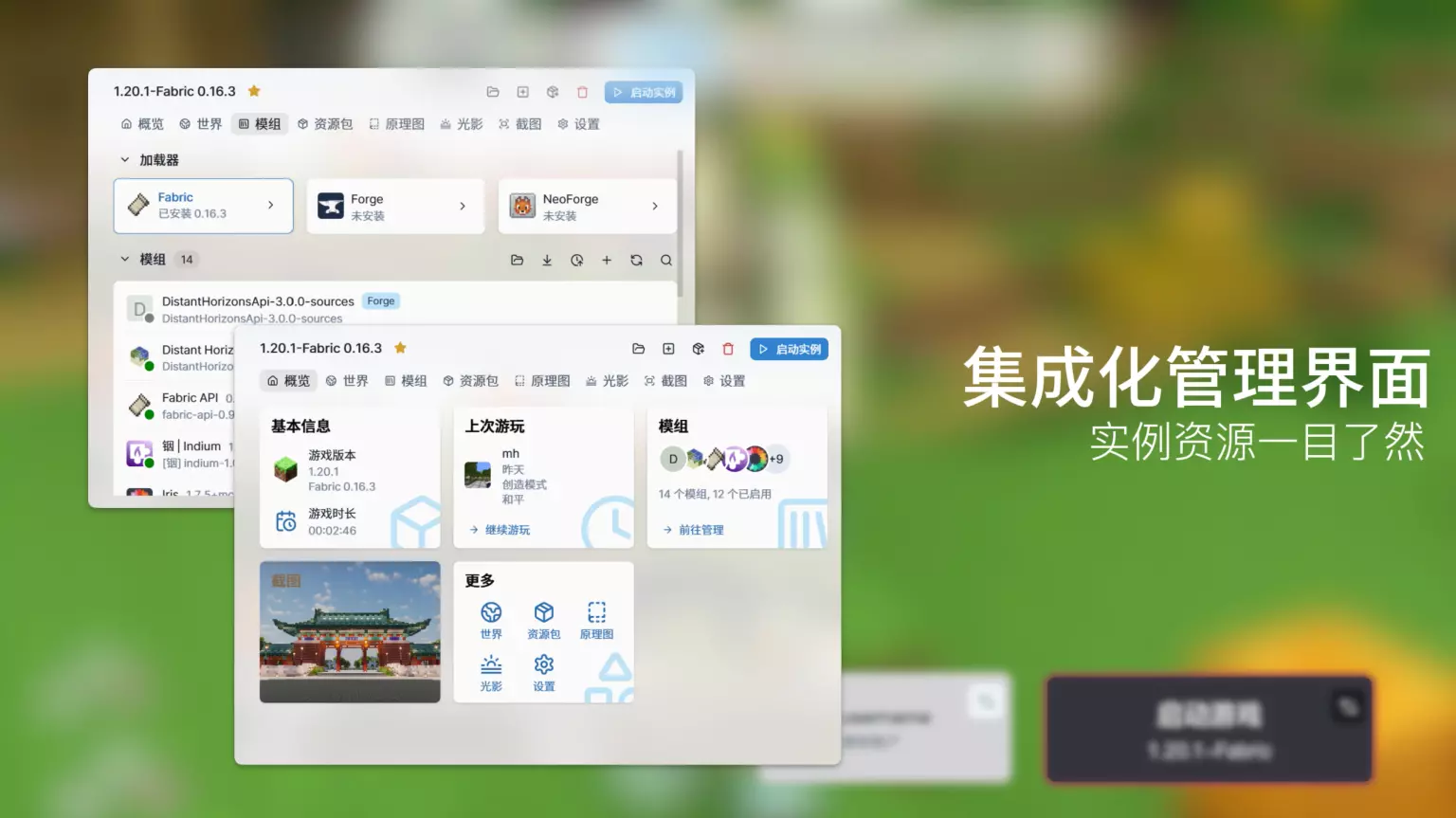The image size is (1456, 818).
Task: Click the plus-square icon in the front Overview window header
Action: pyautogui.click(x=668, y=349)
